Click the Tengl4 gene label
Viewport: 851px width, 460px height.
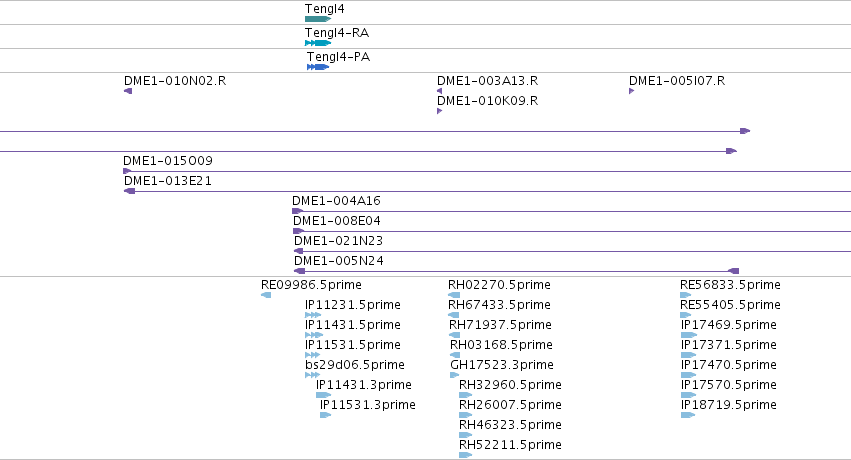coord(325,9)
